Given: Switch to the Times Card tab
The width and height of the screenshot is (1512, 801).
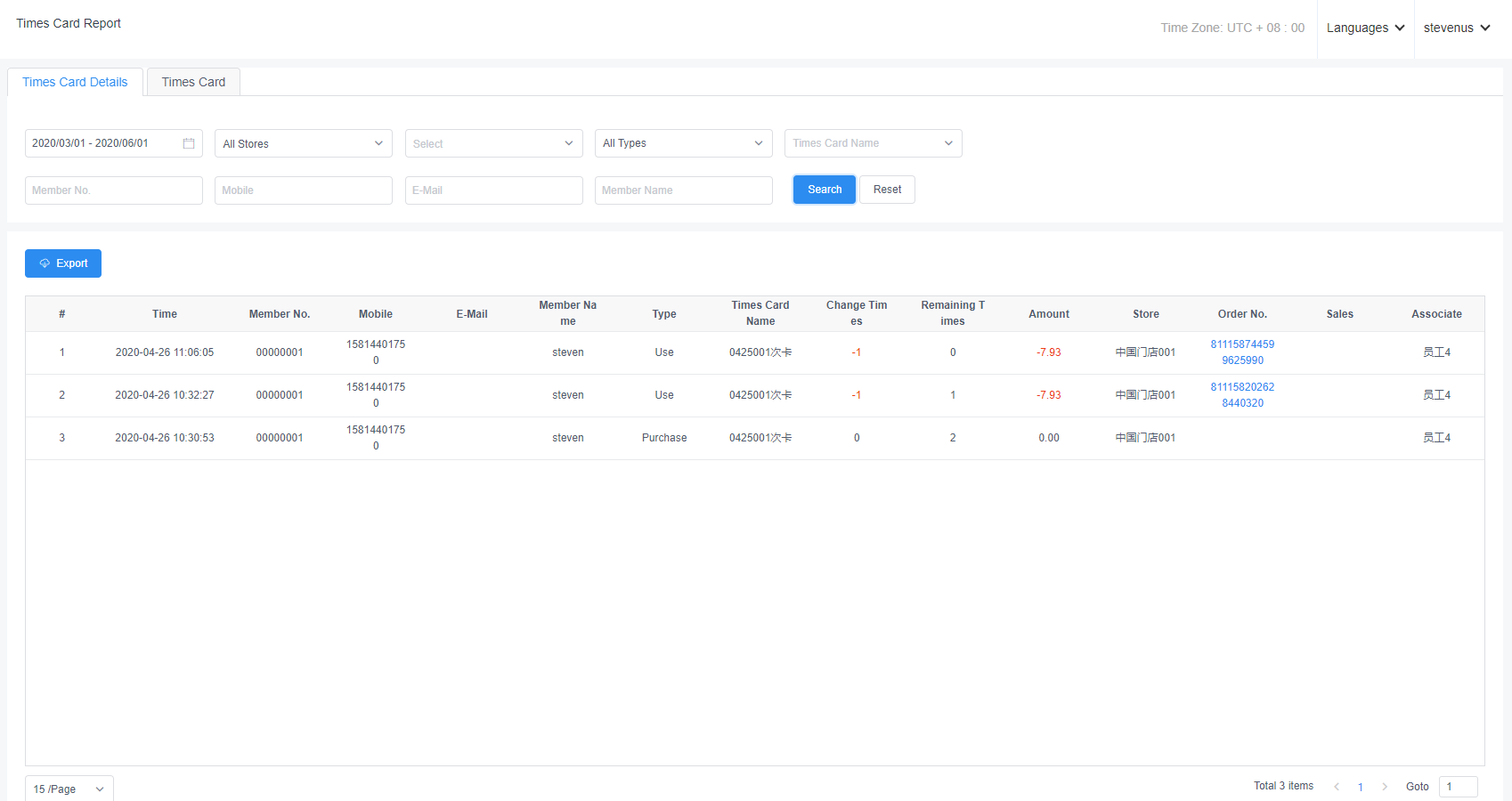Looking at the screenshot, I should click(193, 82).
